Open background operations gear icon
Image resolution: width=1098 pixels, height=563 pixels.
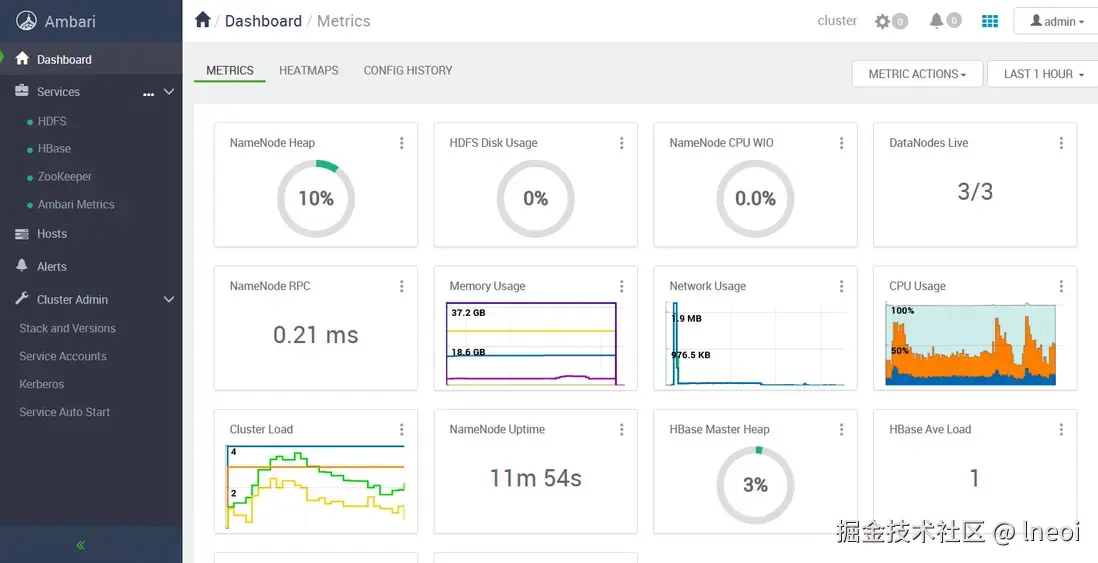tap(883, 21)
